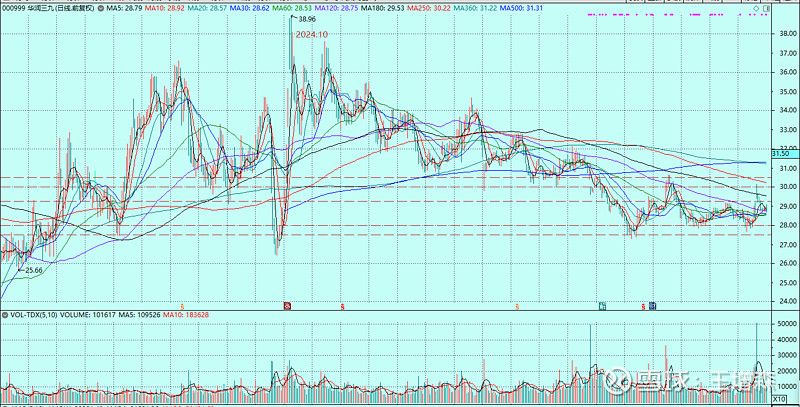Click the X10 scale button
800x407 pixels.
pyautogui.click(x=779, y=399)
